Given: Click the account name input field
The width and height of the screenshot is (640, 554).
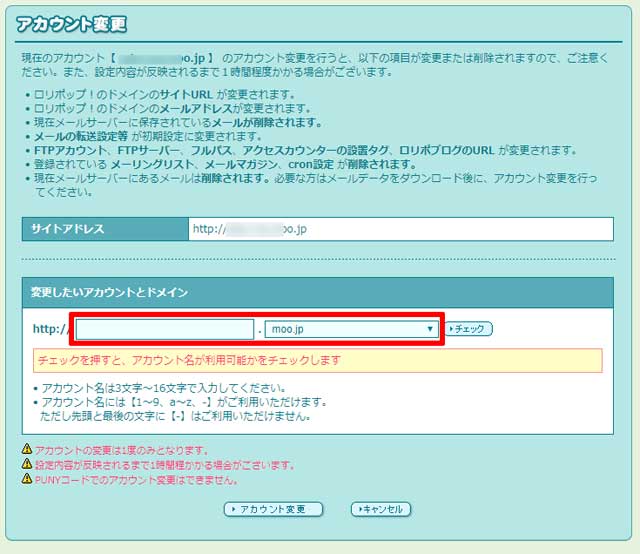Looking at the screenshot, I should [x=165, y=329].
